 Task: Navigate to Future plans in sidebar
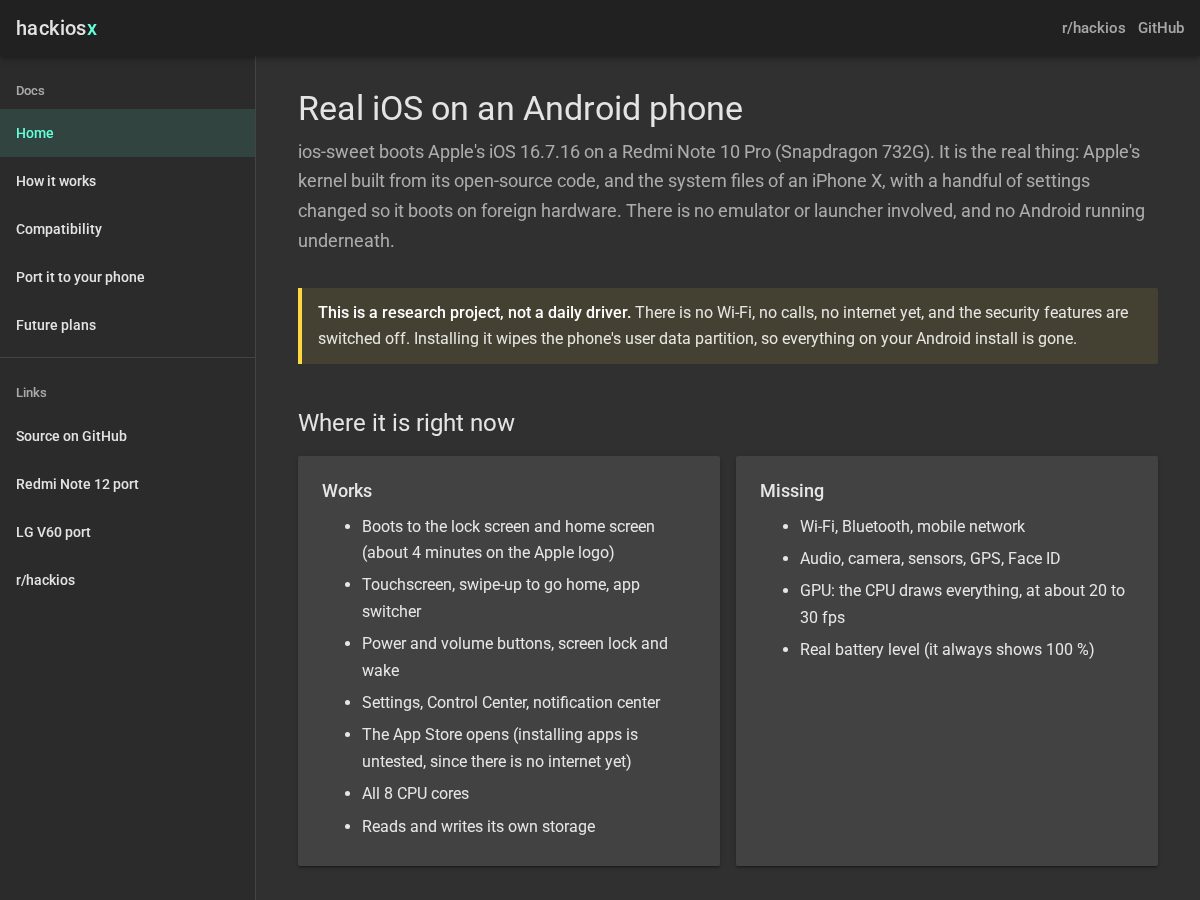coord(128,325)
